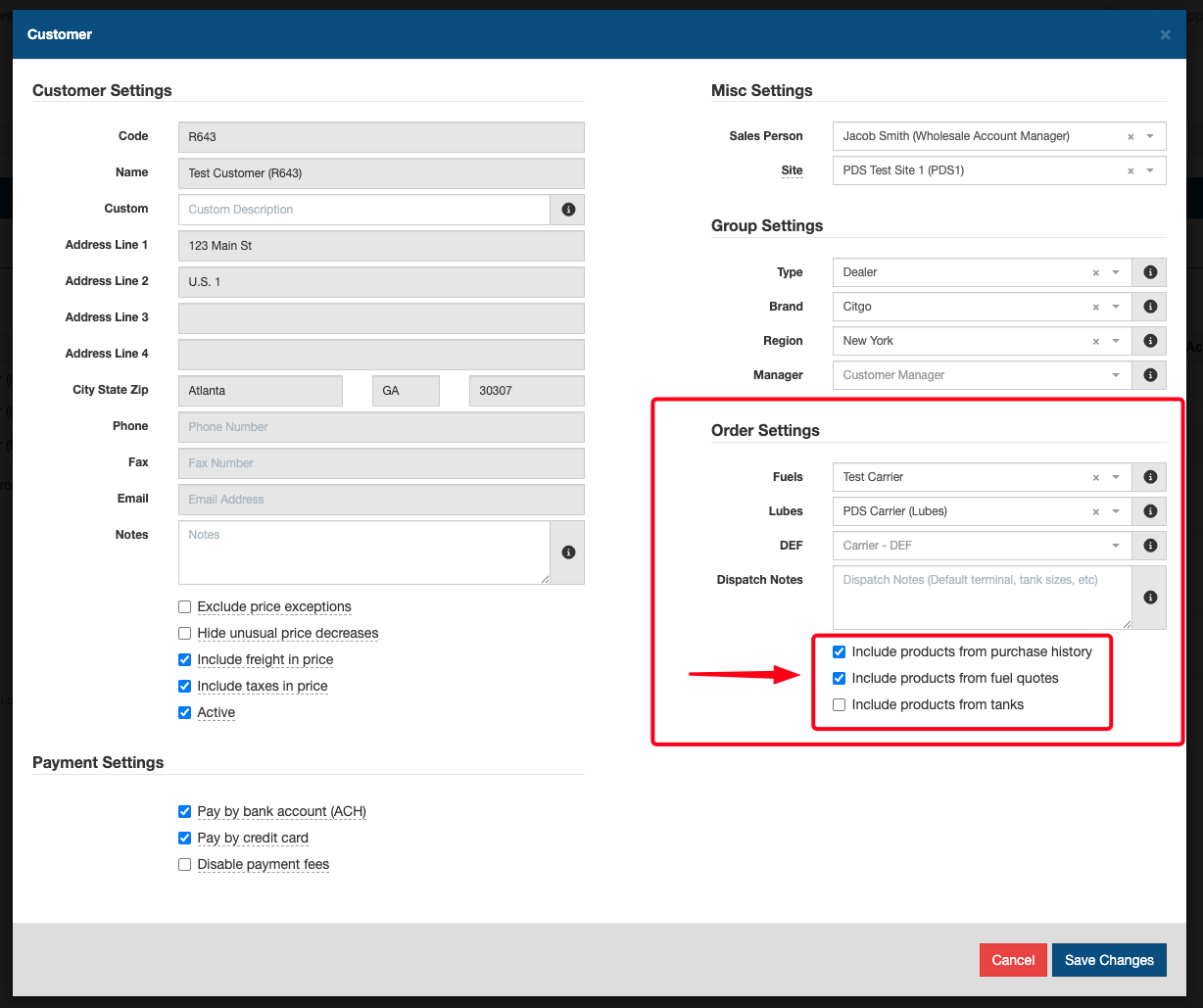Uncheck Pay by bank account (ACH)
Screen dimensions: 1203x1008
coord(184,812)
